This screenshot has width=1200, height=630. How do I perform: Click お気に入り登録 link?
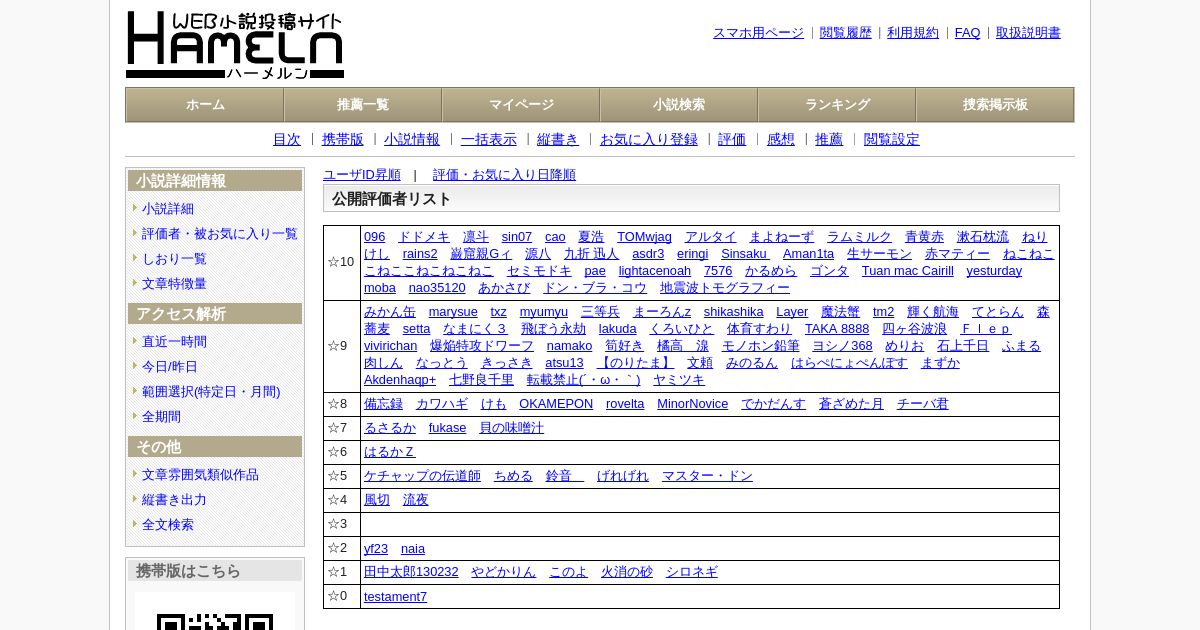(649, 140)
